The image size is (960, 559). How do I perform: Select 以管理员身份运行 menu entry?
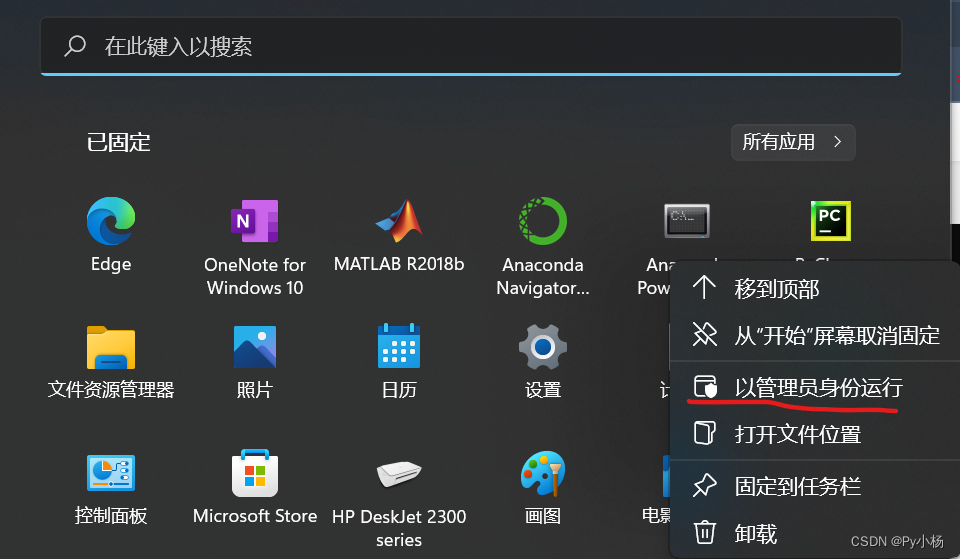point(816,388)
